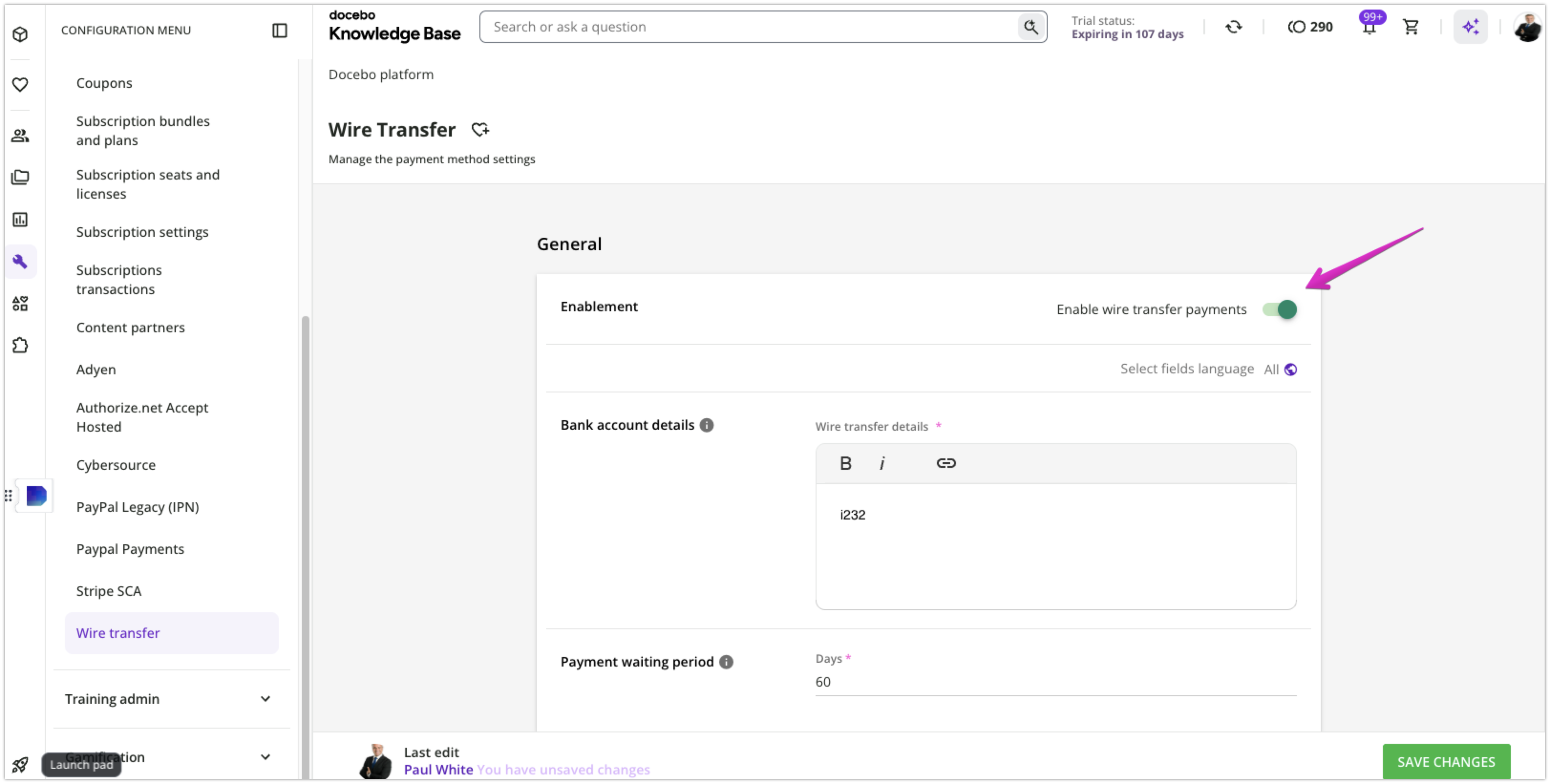Screen dimensions: 1550x784
Task: Open the Launch pad rocket icon
Action: [x=20, y=765]
